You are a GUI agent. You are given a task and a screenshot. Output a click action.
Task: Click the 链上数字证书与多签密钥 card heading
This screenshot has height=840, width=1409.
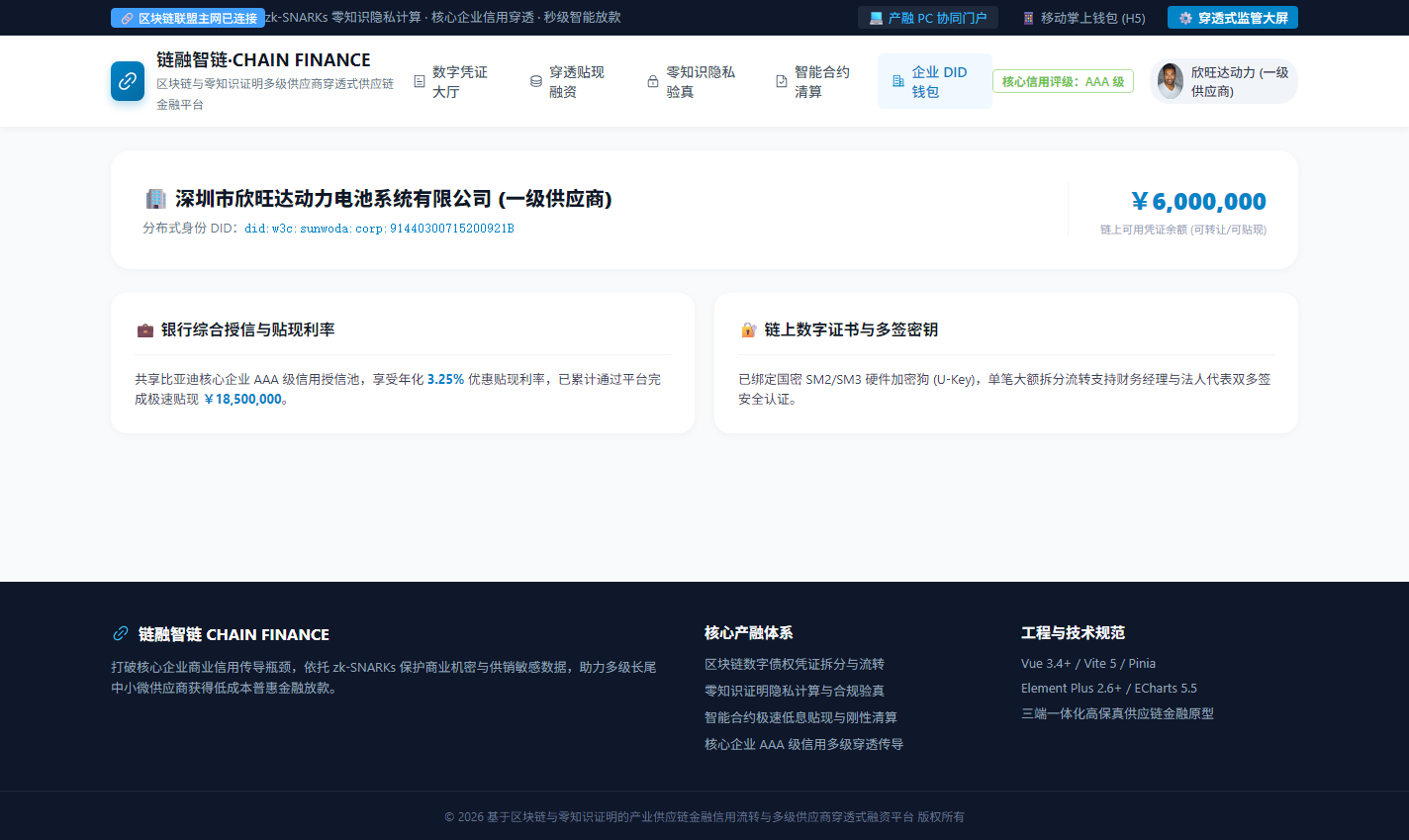pyautogui.click(x=851, y=329)
